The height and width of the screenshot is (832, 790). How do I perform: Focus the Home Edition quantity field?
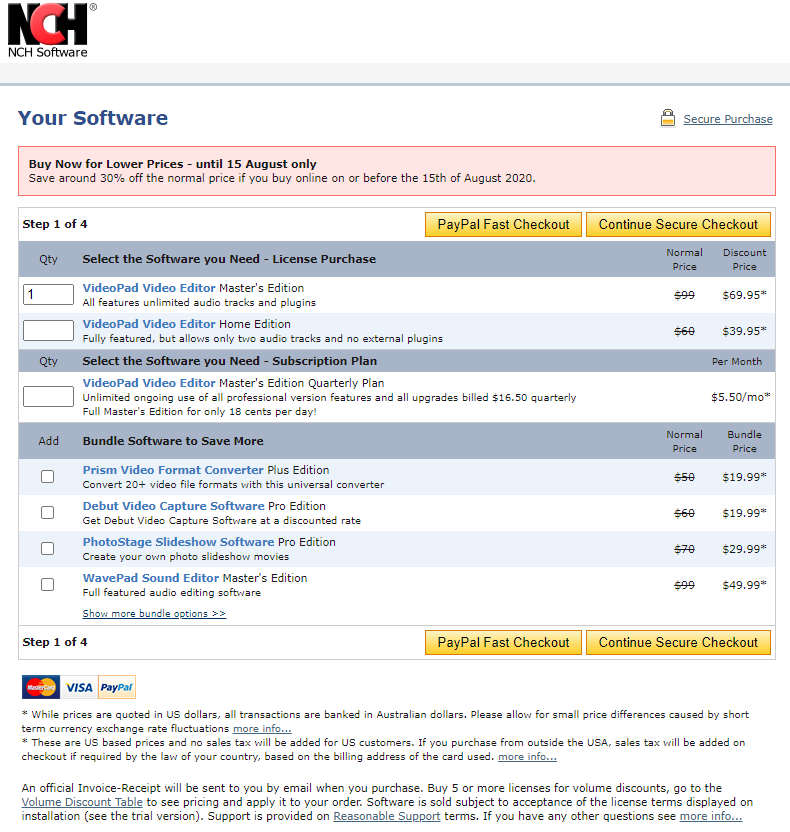click(48, 331)
